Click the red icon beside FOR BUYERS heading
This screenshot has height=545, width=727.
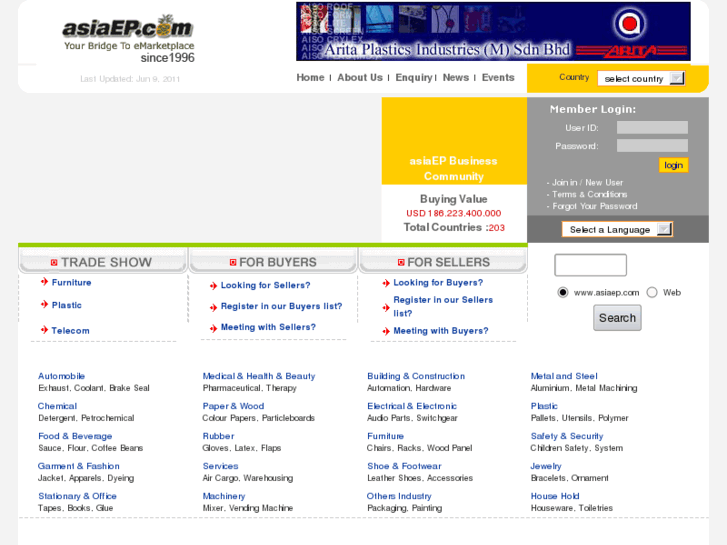point(233,263)
